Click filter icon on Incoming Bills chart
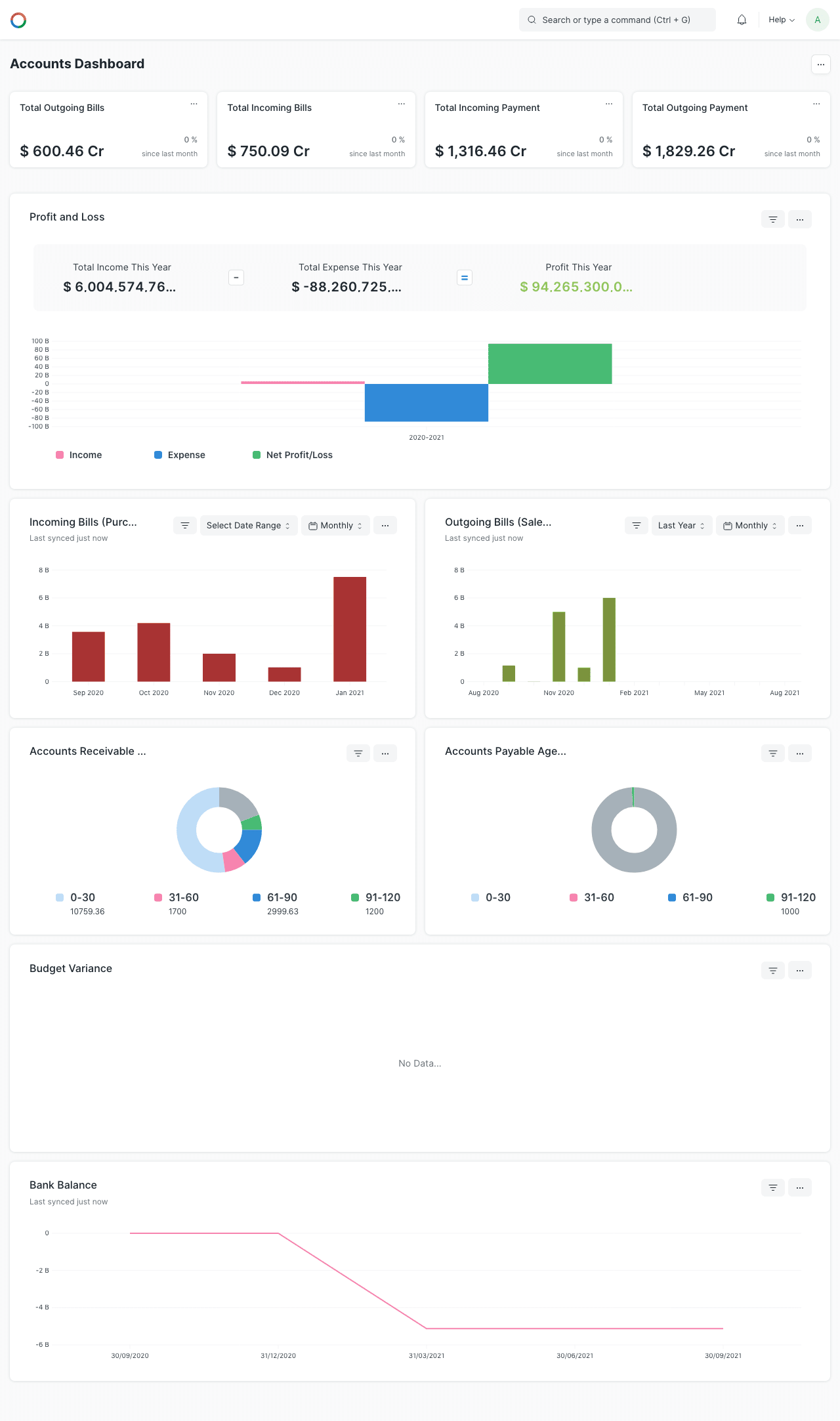This screenshot has width=840, height=1421. [x=185, y=526]
